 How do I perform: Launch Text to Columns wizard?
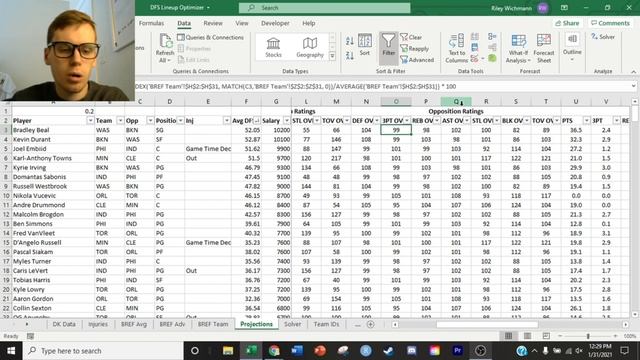coord(456,48)
